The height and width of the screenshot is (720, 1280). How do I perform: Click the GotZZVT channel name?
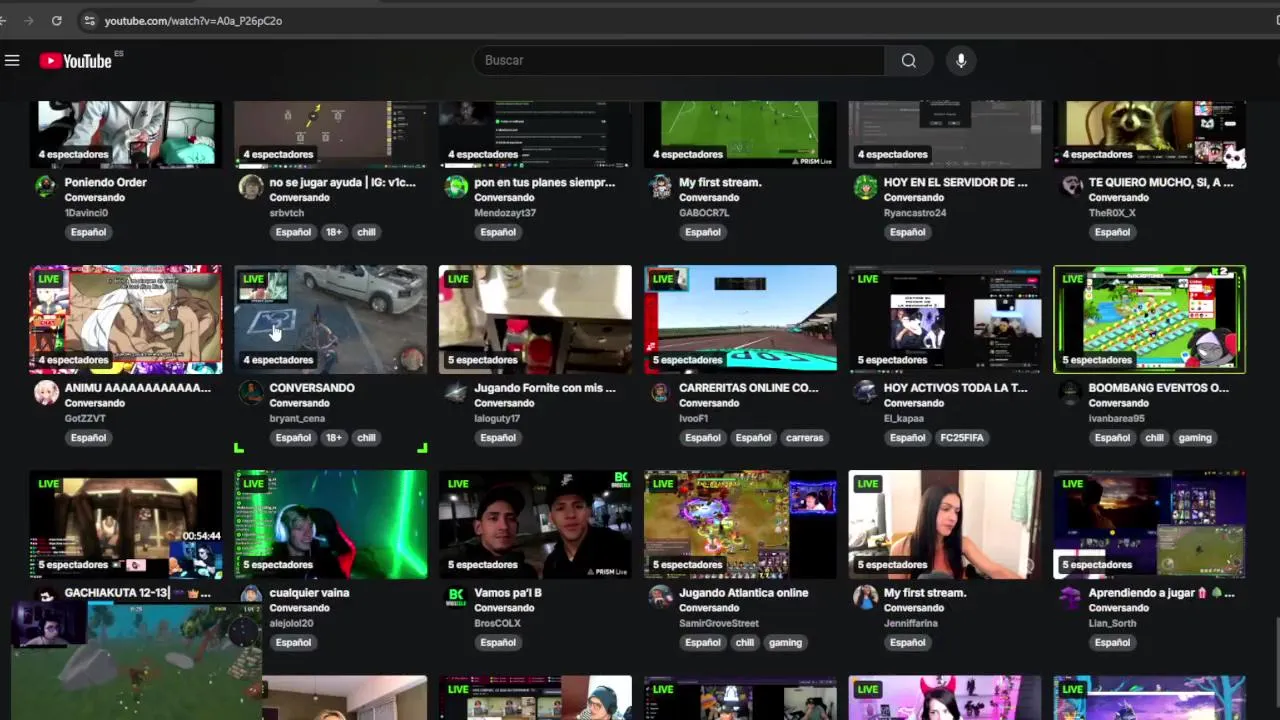84,418
